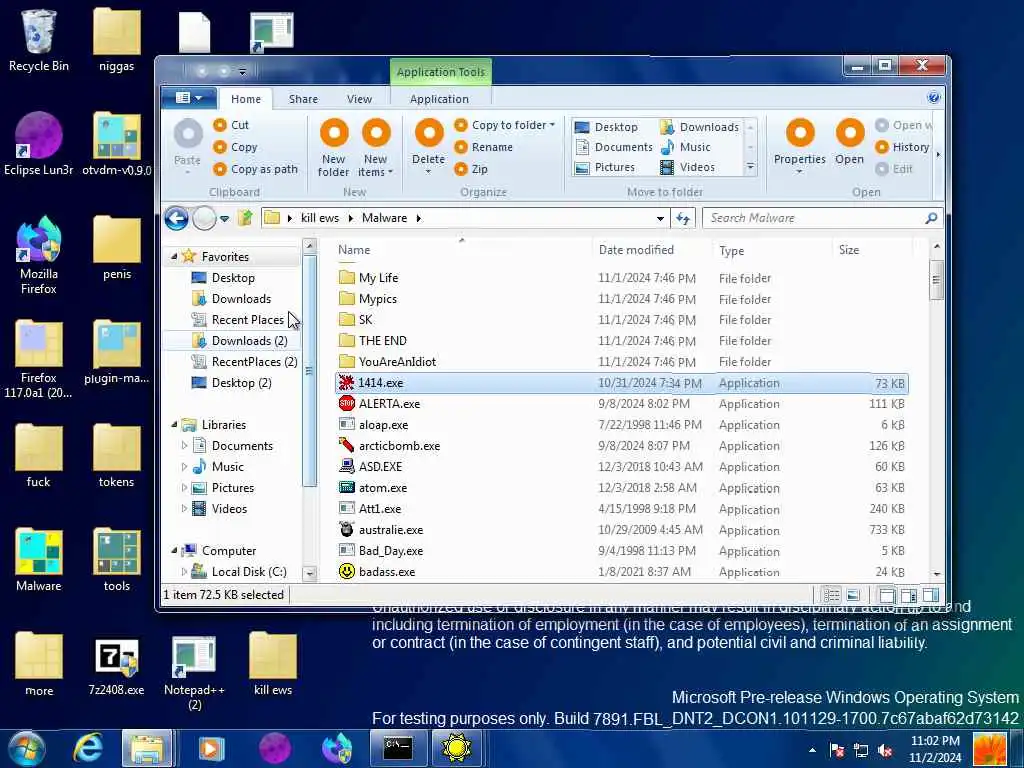Open the recent locations dropdown arrow
Image resolution: width=1024 pixels, height=768 pixels.
coord(225,218)
